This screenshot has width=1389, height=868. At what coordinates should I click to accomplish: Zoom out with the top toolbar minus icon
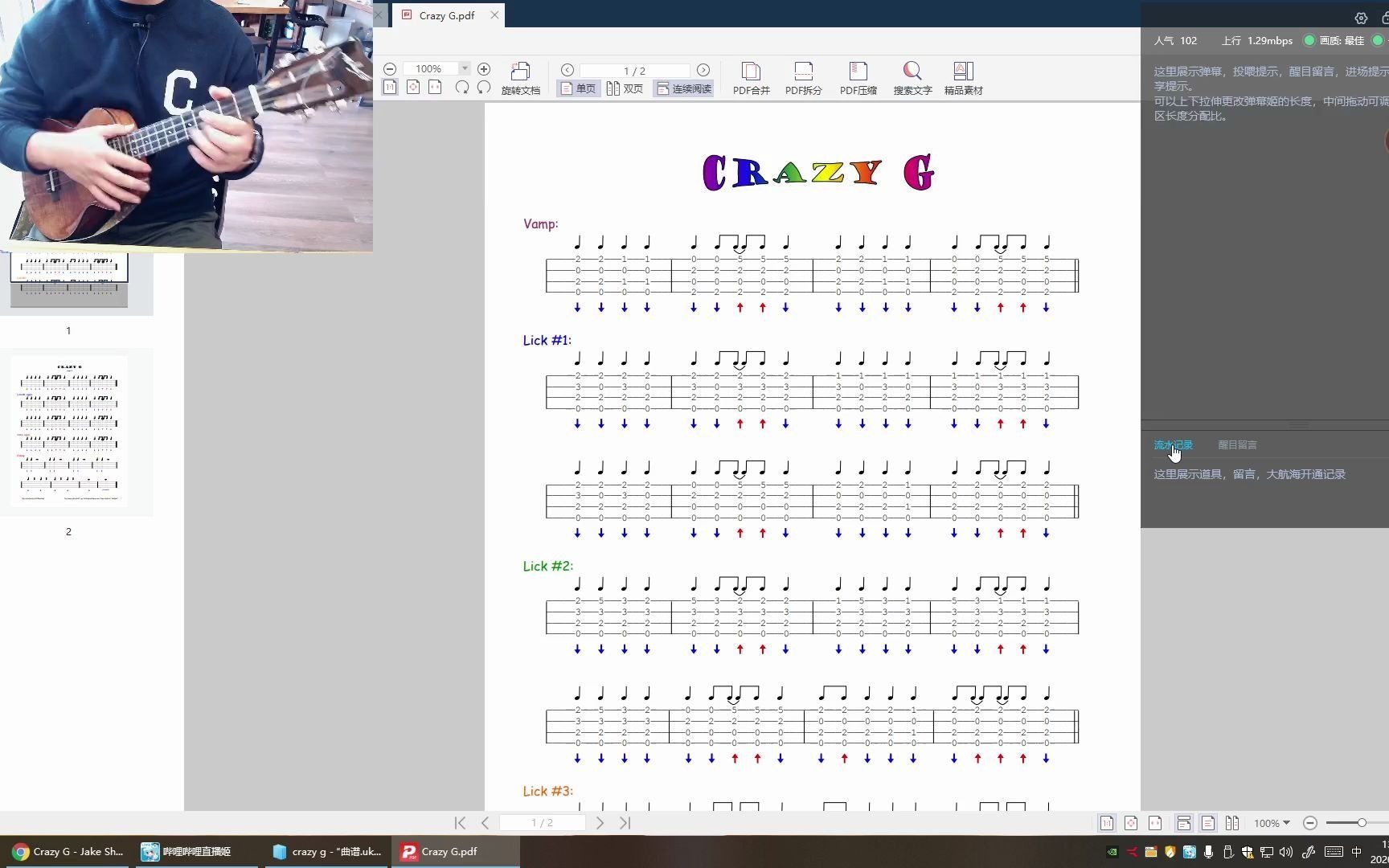click(x=390, y=69)
